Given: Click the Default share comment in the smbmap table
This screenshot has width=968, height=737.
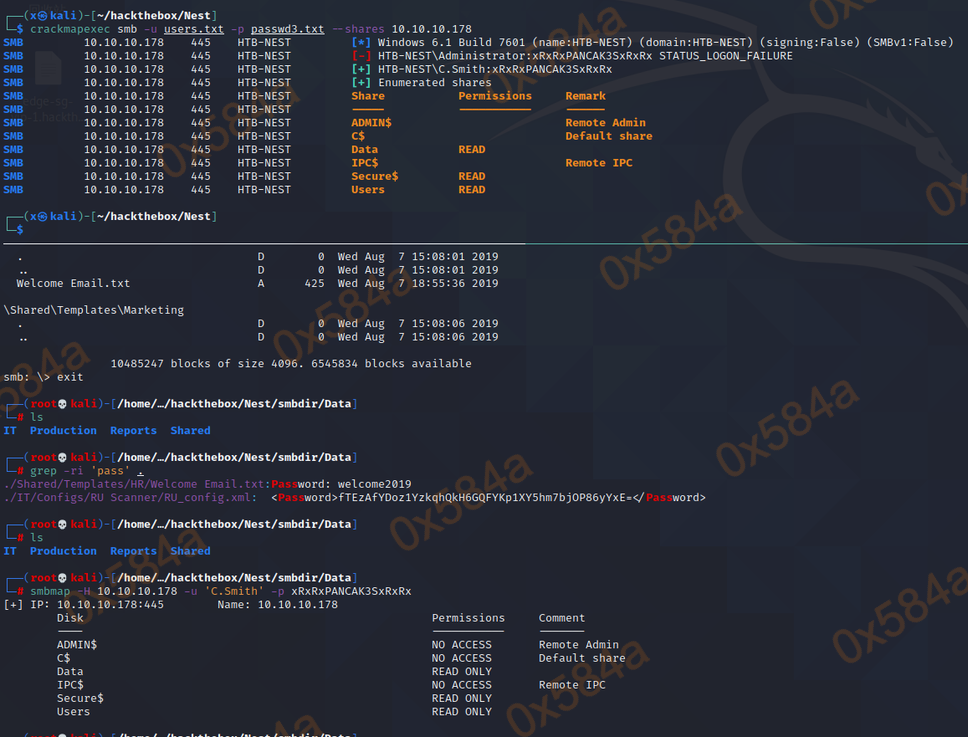Looking at the screenshot, I should (x=581, y=658).
